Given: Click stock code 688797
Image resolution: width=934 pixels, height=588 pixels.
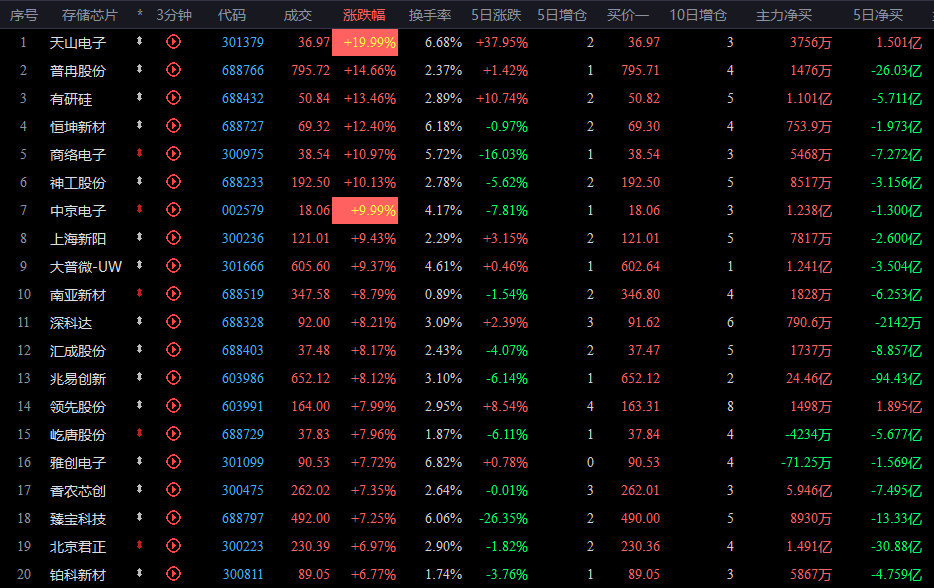Looking at the screenshot, I should pyautogui.click(x=242, y=518).
